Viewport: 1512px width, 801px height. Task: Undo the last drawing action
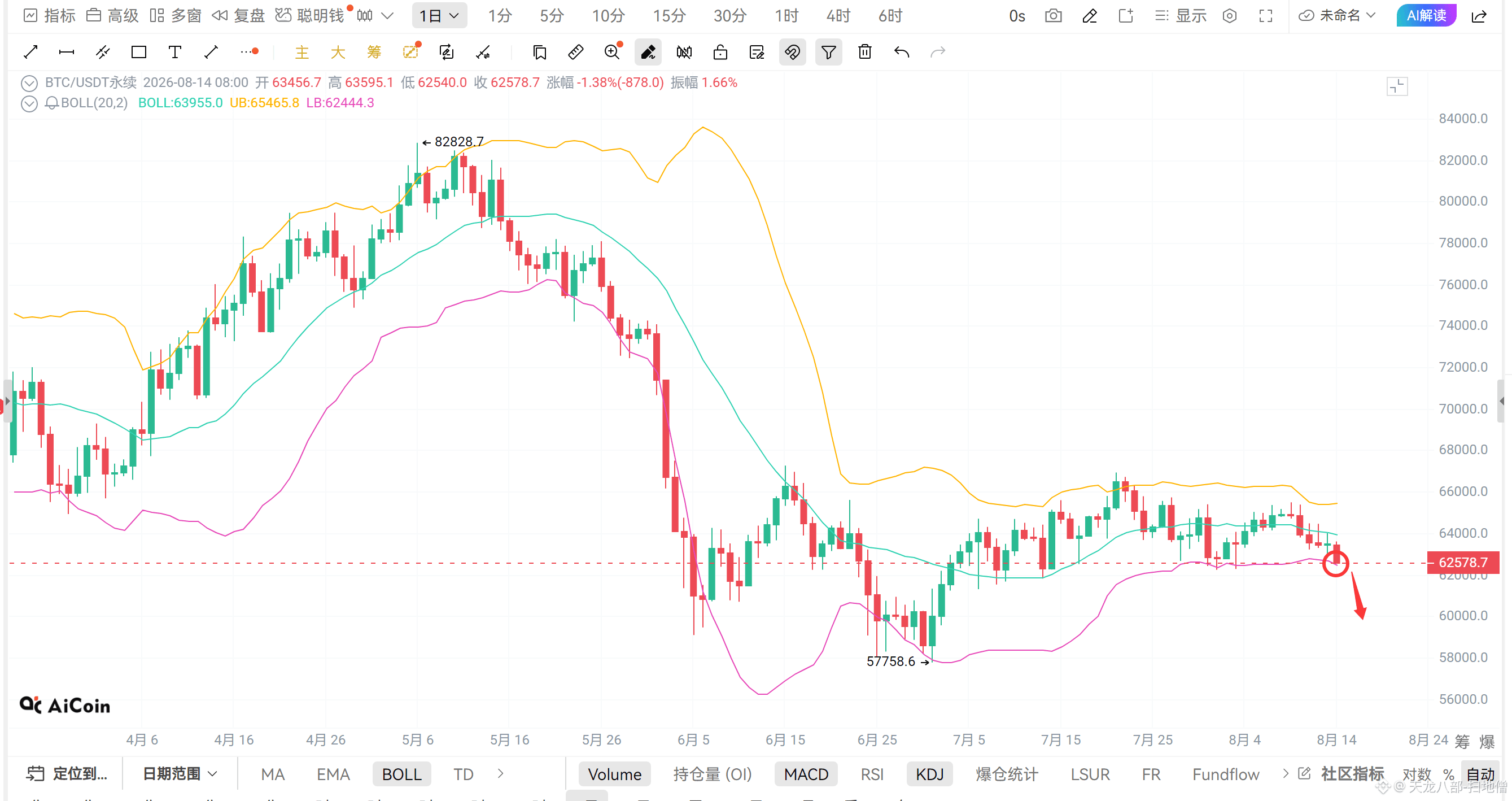click(x=902, y=53)
